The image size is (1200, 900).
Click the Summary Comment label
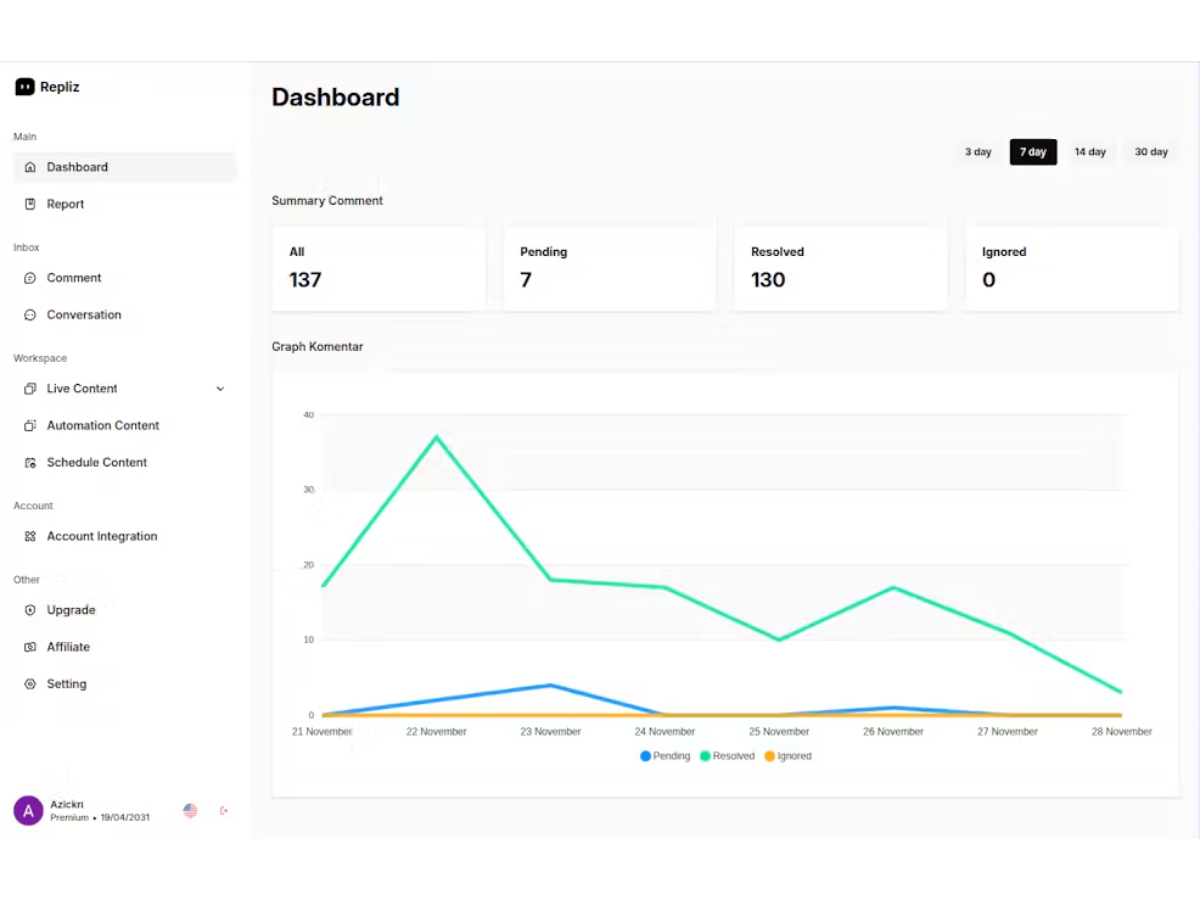[327, 201]
